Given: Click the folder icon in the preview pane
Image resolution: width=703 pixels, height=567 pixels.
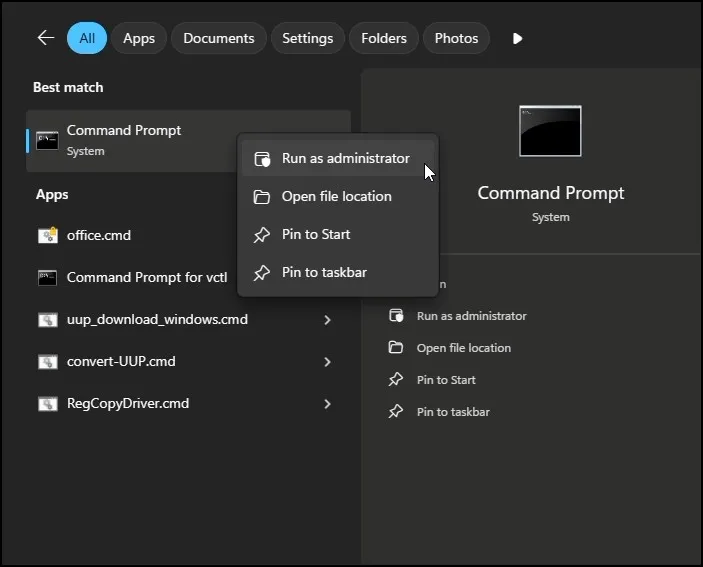Looking at the screenshot, I should tap(395, 347).
